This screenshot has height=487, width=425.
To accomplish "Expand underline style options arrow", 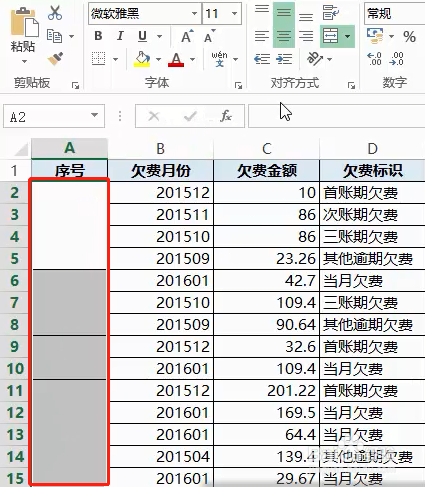I will click(160, 36).
